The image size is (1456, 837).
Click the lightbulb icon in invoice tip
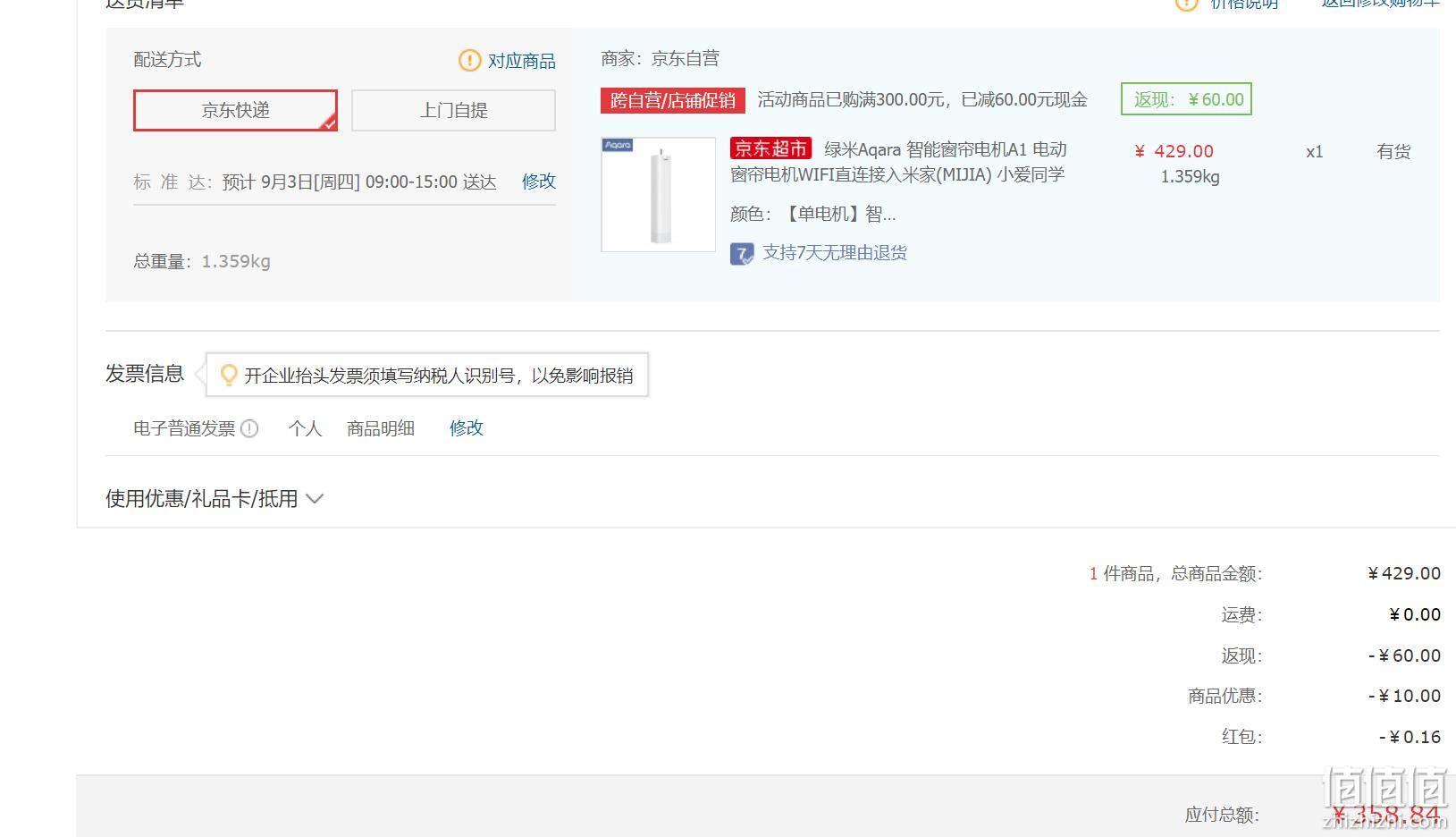pos(229,375)
